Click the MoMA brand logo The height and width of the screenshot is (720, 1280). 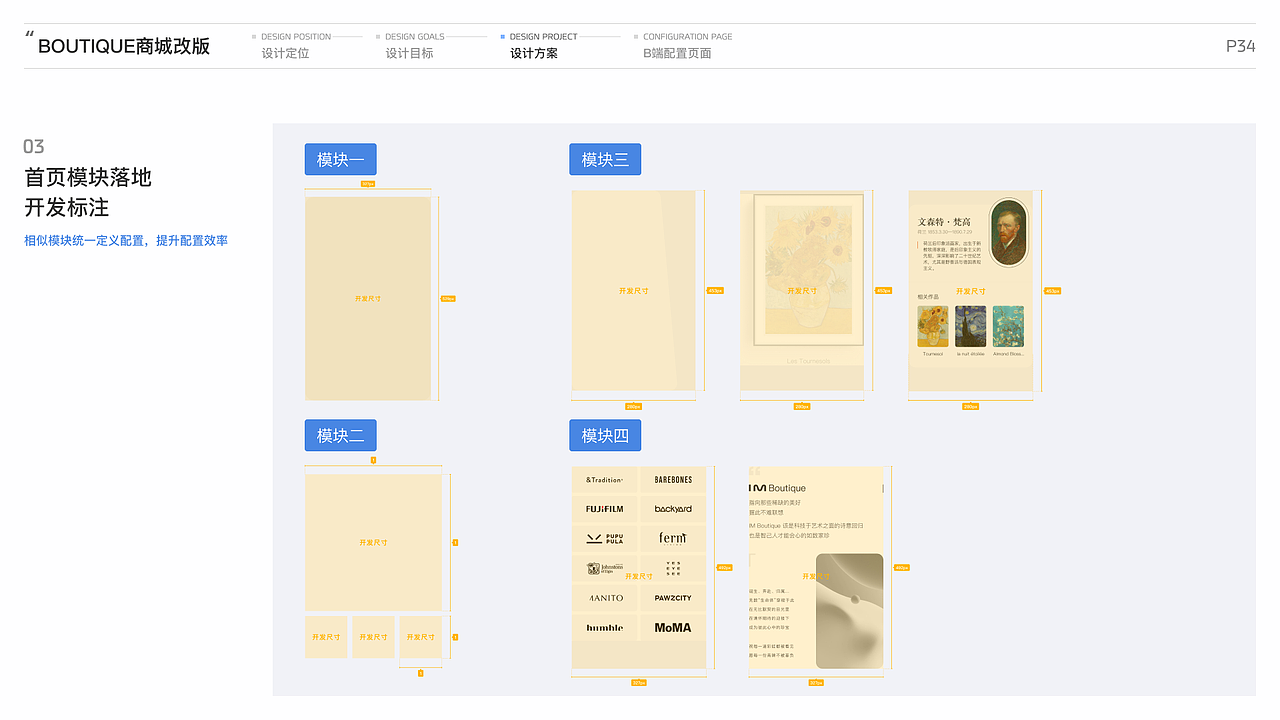point(673,628)
